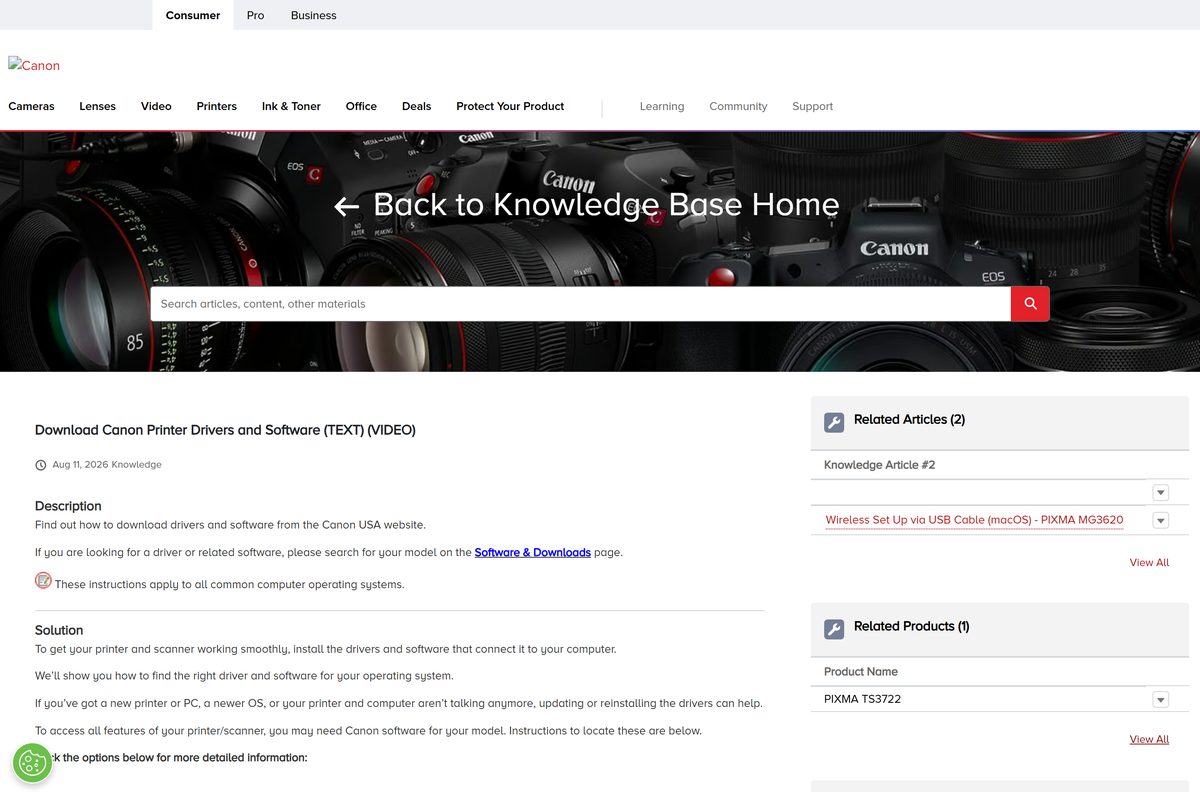
Task: Click View All under Related Articles
Action: click(x=1149, y=562)
